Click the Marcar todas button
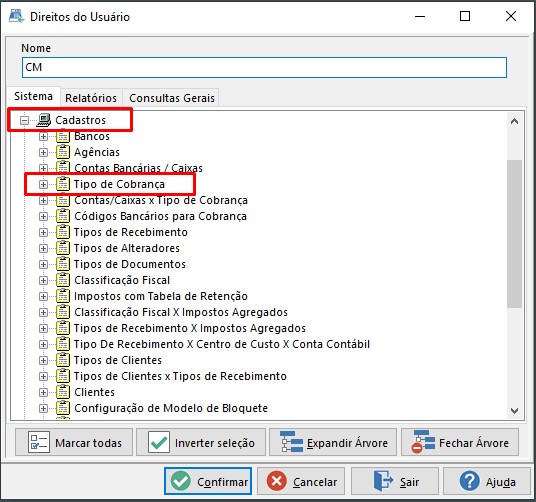This screenshot has width=536, height=502. tap(74, 443)
